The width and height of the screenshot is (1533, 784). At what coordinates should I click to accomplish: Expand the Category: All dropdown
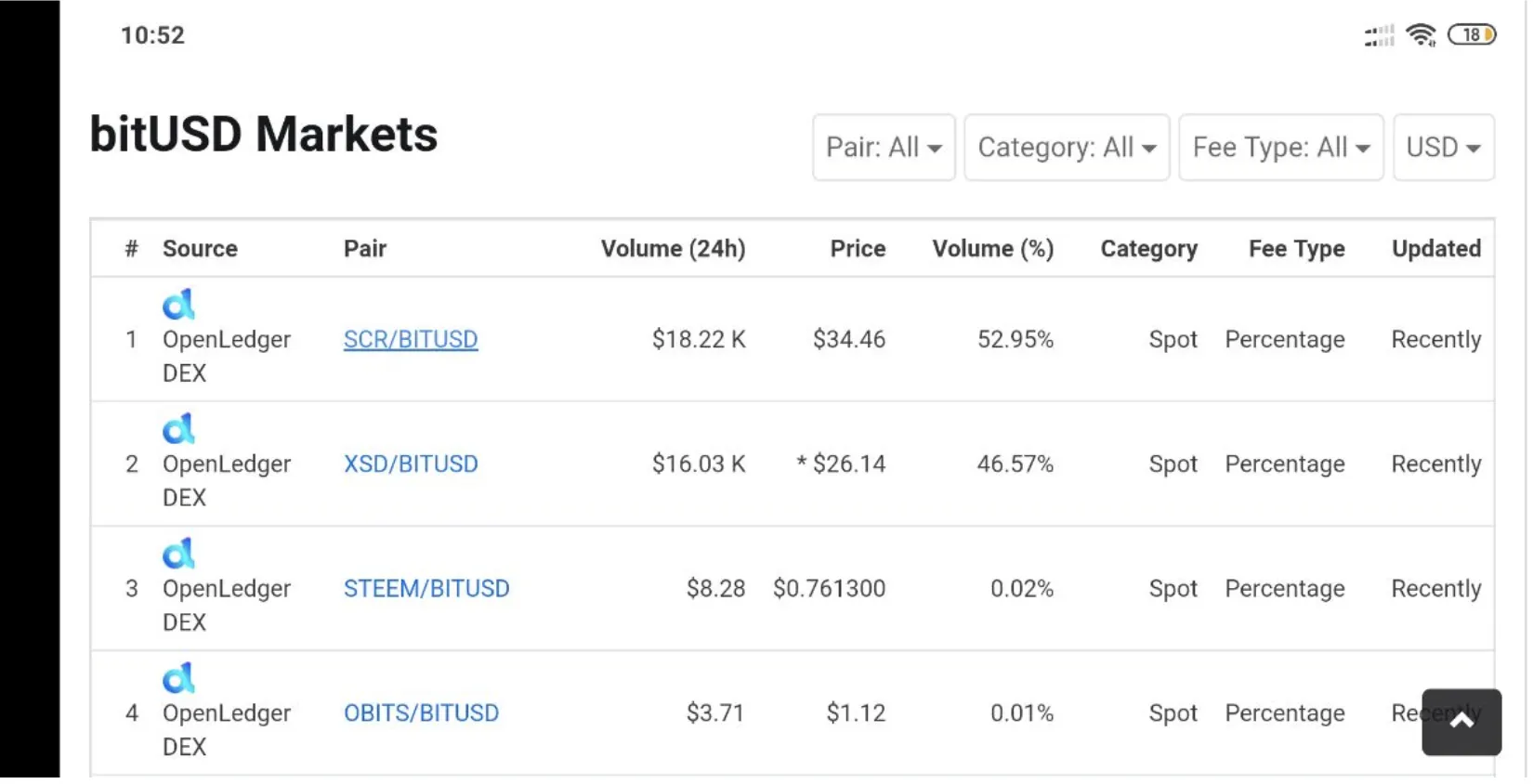[x=1066, y=147]
